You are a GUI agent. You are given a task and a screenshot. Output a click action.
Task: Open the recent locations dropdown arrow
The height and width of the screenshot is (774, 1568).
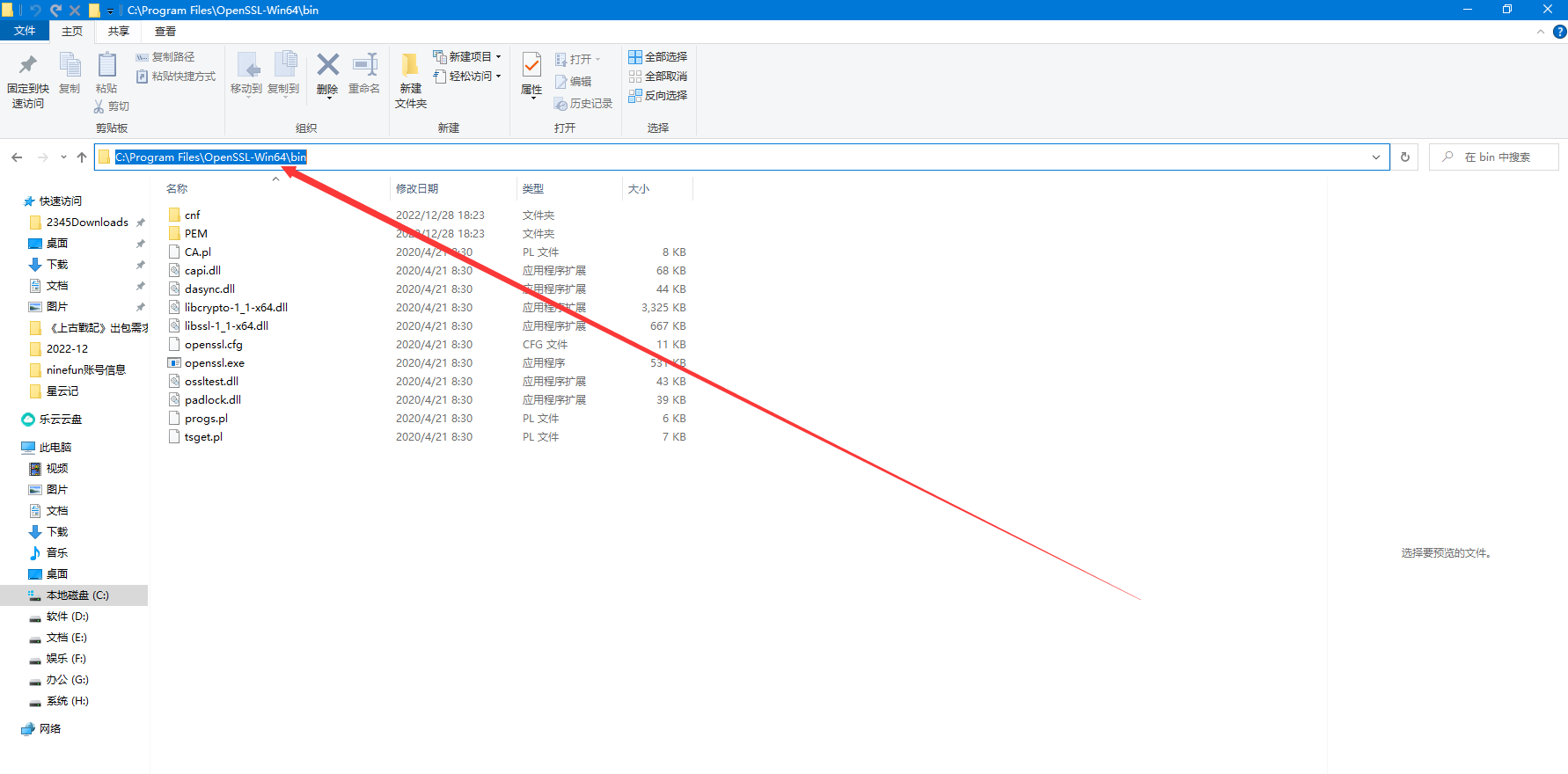click(63, 157)
